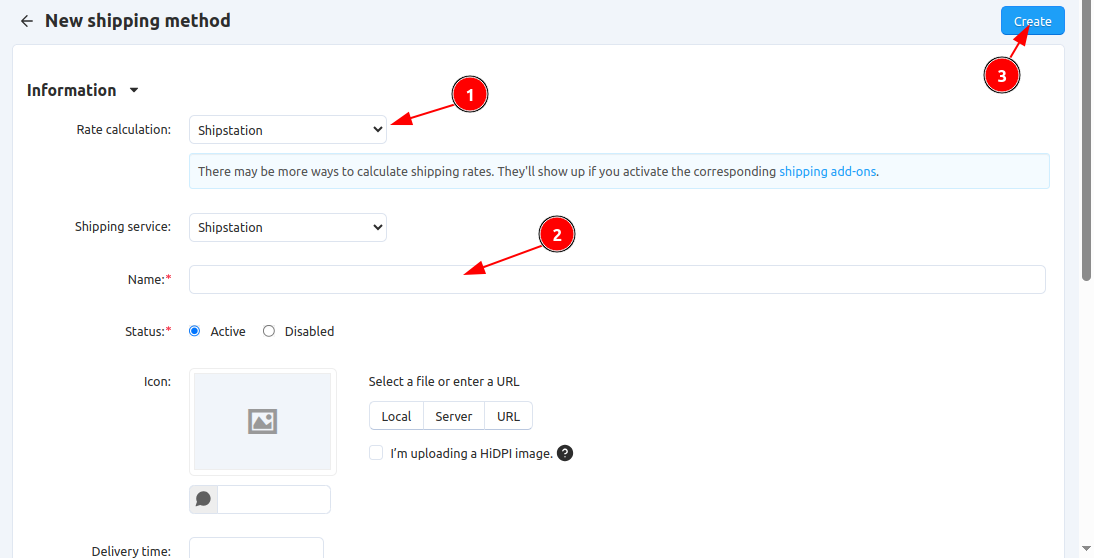Open the Rate calculation dropdown
The width and height of the screenshot is (1094, 558).
[x=287, y=129]
